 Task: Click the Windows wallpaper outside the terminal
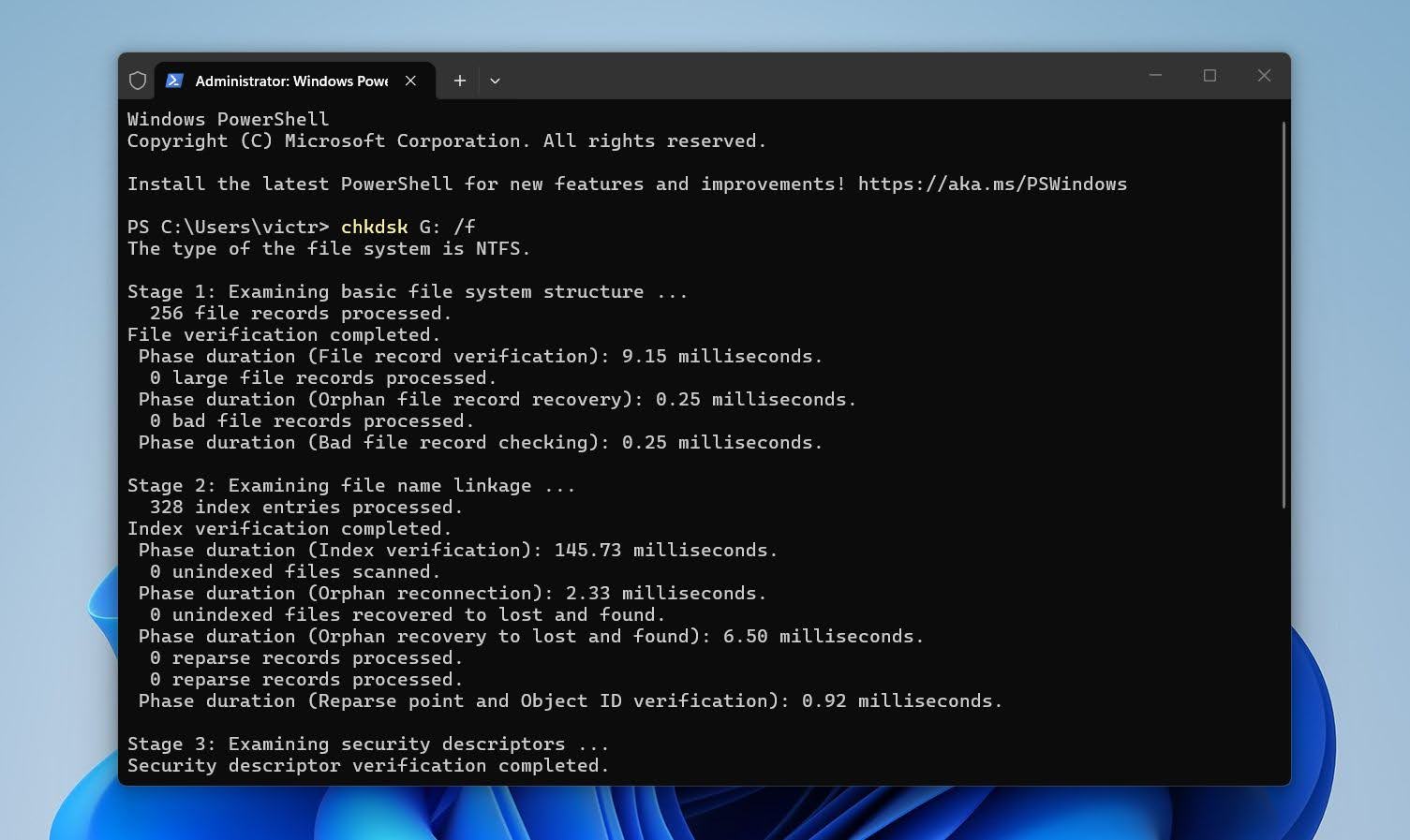(x=56, y=421)
